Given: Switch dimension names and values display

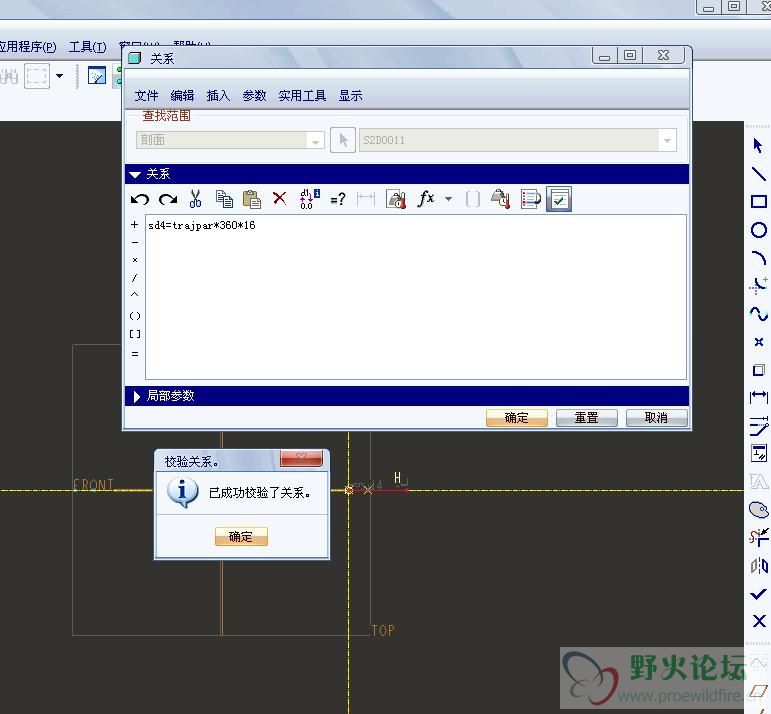Looking at the screenshot, I should coord(309,199).
